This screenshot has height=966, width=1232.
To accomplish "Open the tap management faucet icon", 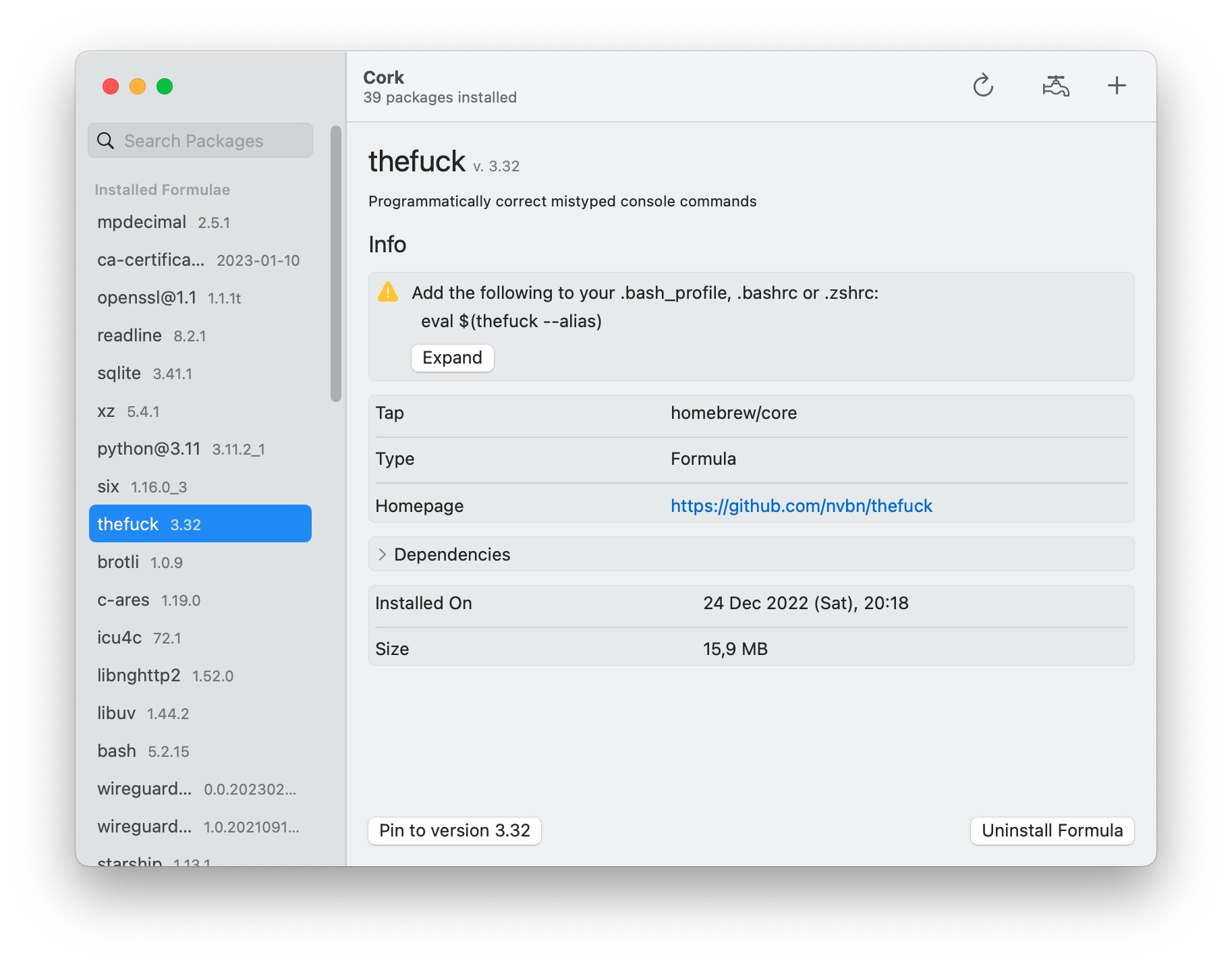I will click(1055, 86).
